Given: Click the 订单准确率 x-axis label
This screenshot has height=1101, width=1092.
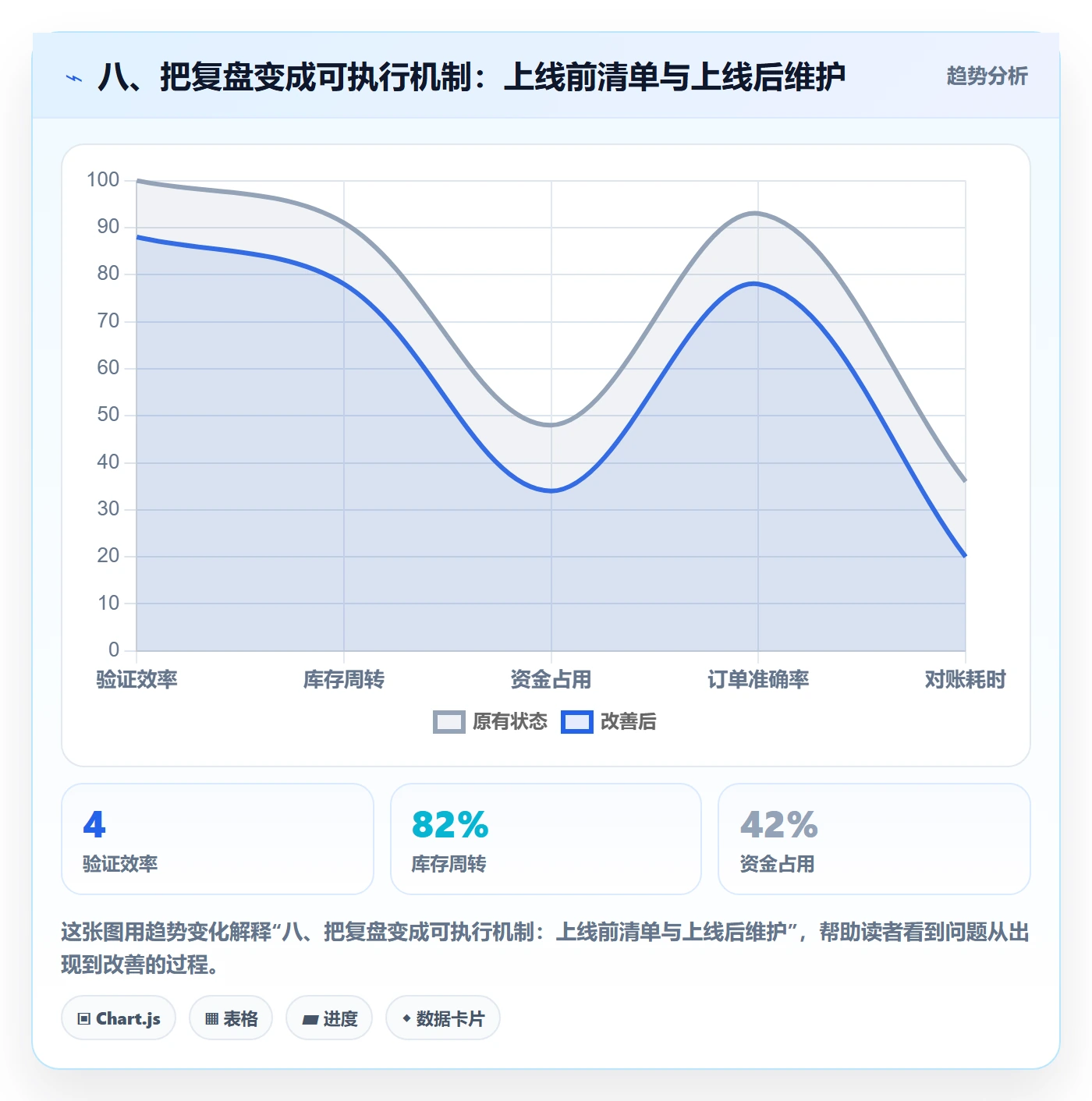Looking at the screenshot, I should tap(758, 680).
